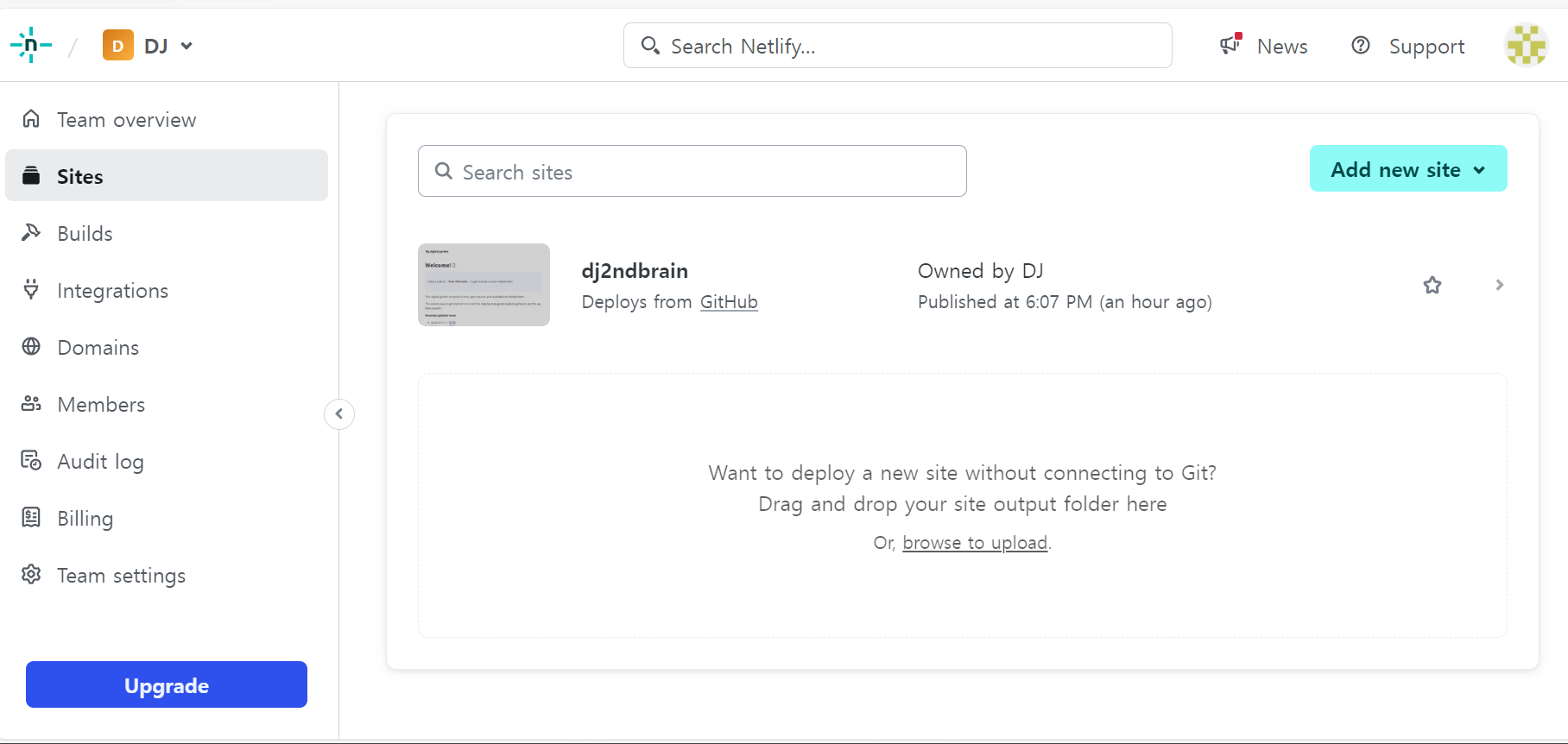
Task: Focus the Search sites field
Action: coord(692,171)
